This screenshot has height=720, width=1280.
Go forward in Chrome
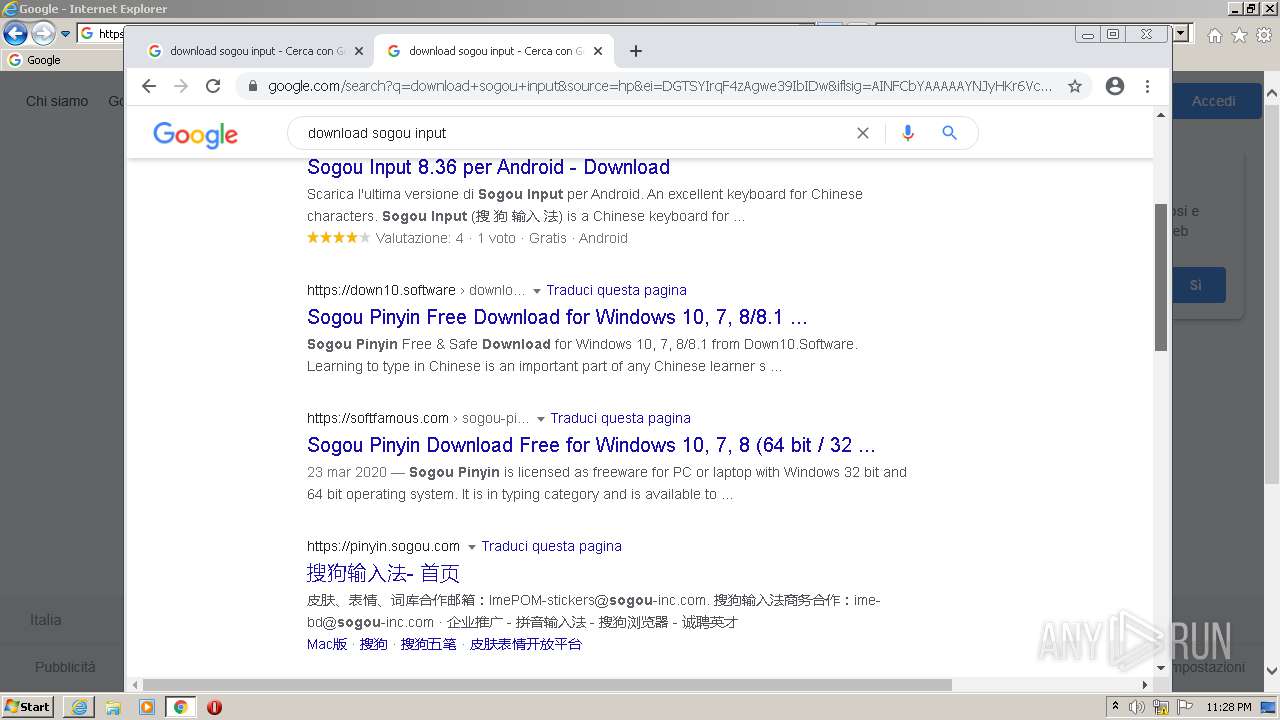tap(181, 86)
